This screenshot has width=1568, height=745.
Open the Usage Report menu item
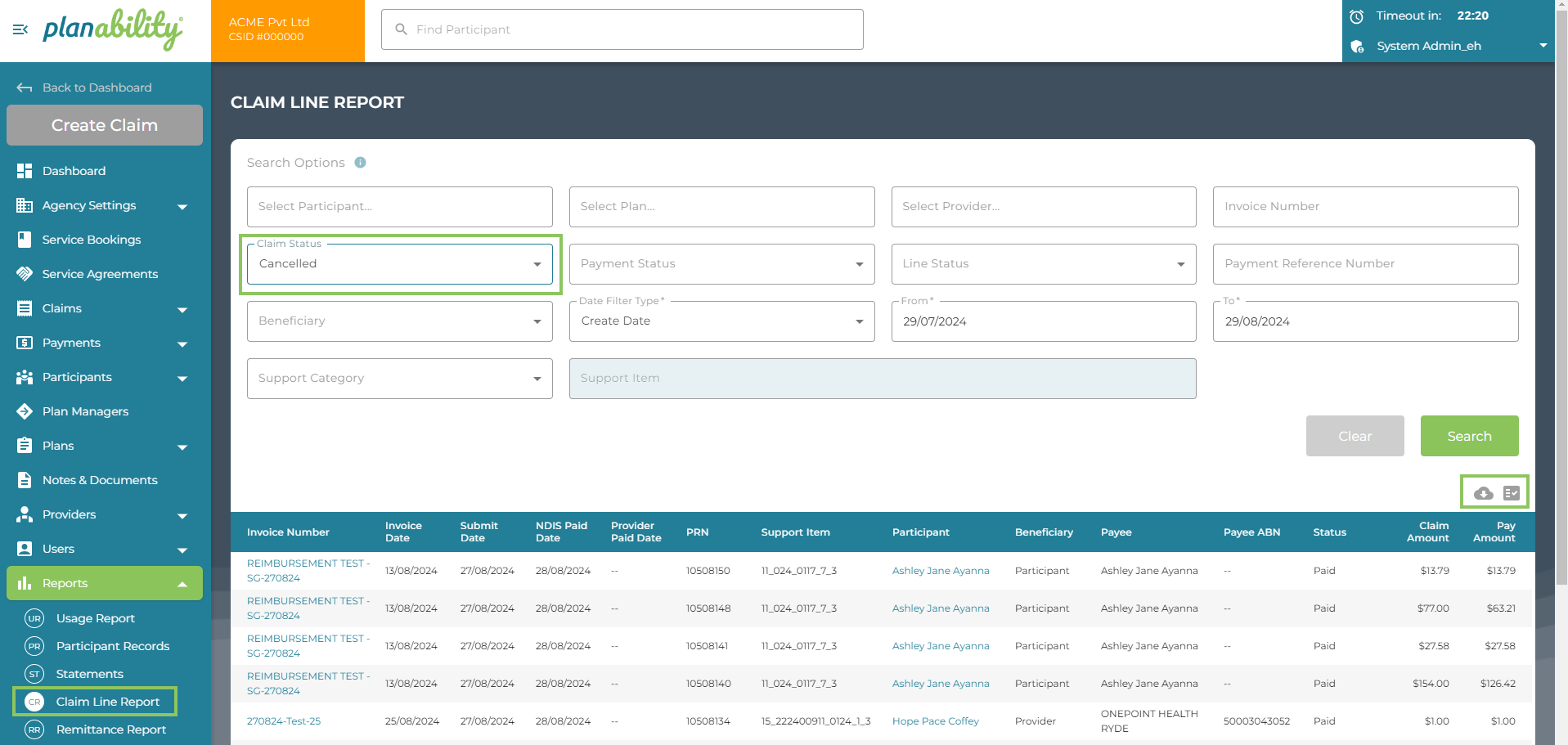[96, 618]
